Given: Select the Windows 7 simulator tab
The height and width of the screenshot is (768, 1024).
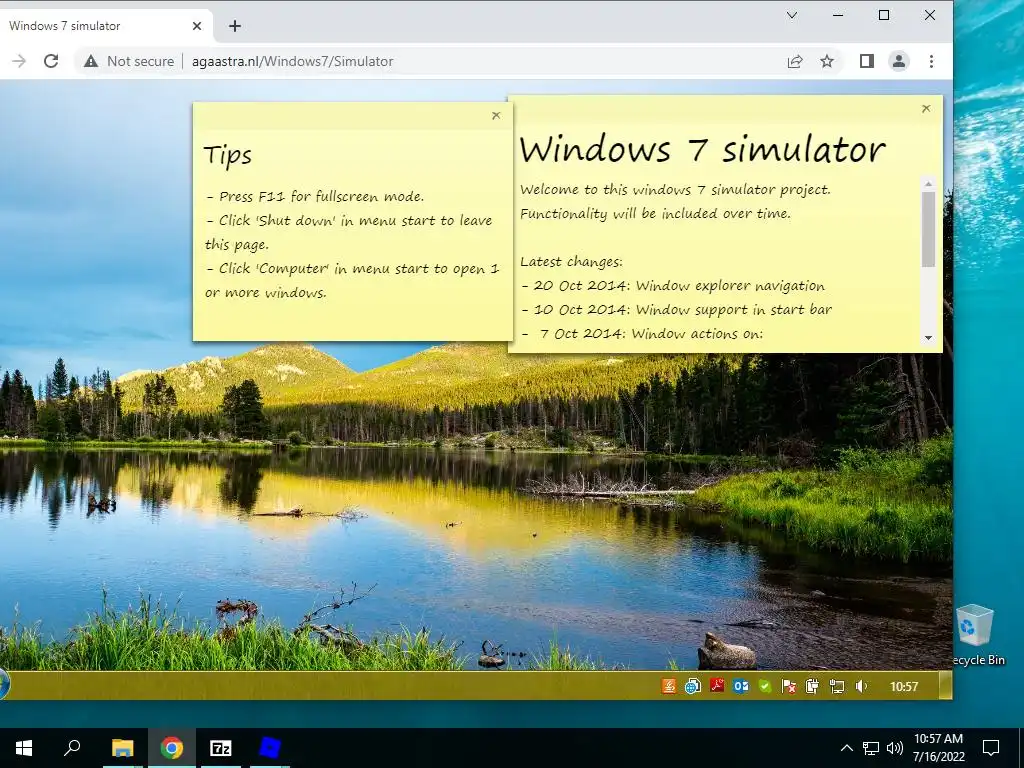Looking at the screenshot, I should 104,26.
